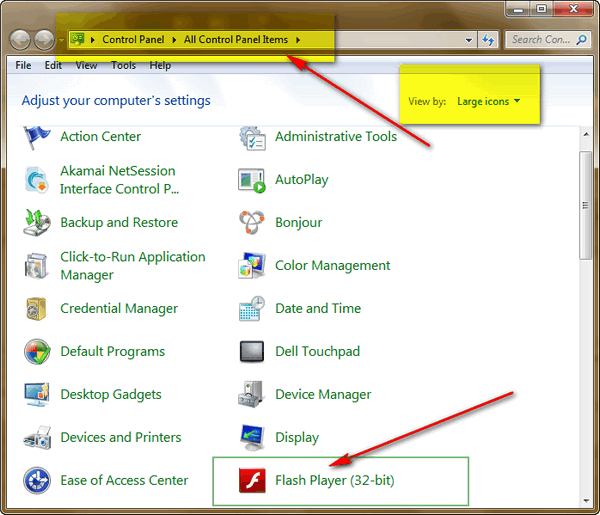Image resolution: width=600 pixels, height=515 pixels.
Task: Expand the arrow before Control Panel breadcrumb
Action: (x=93, y=40)
